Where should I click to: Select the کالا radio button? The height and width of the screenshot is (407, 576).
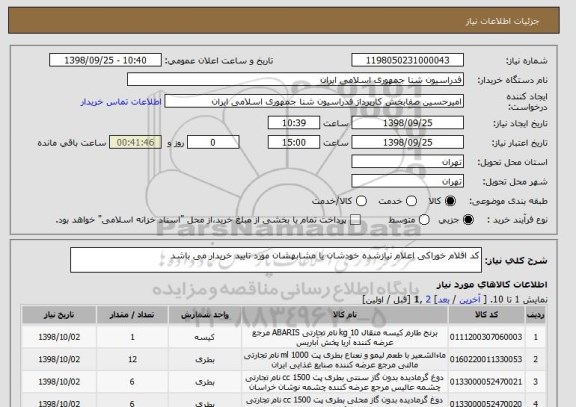[450, 201]
